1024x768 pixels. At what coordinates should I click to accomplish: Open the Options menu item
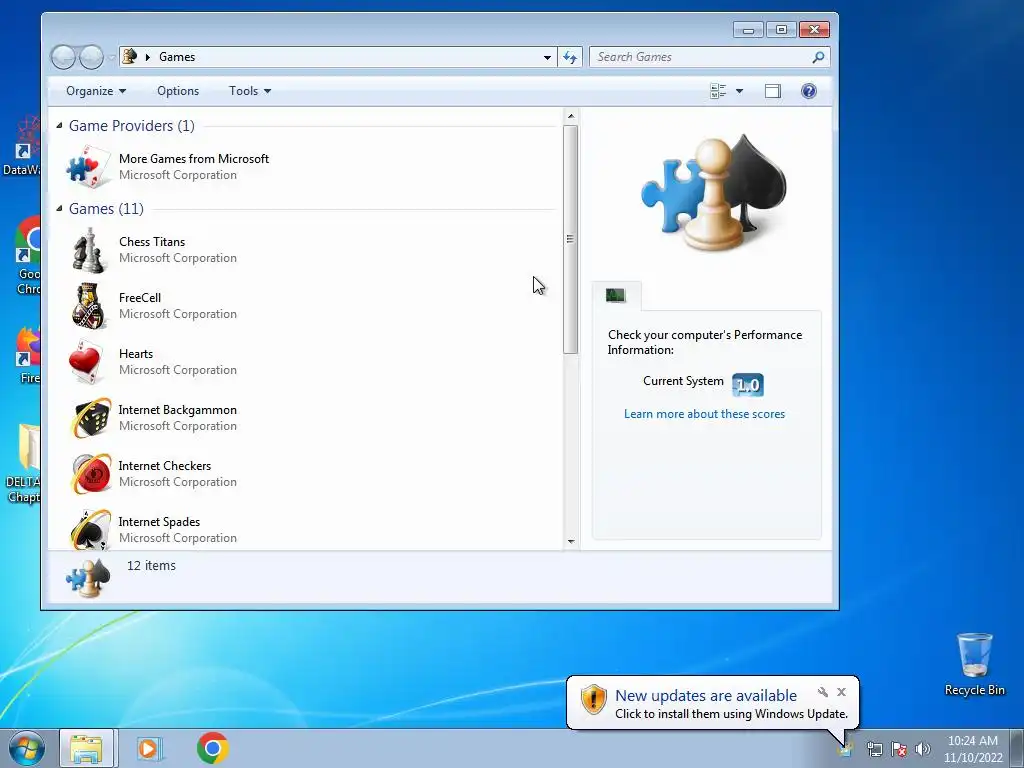pos(178,91)
